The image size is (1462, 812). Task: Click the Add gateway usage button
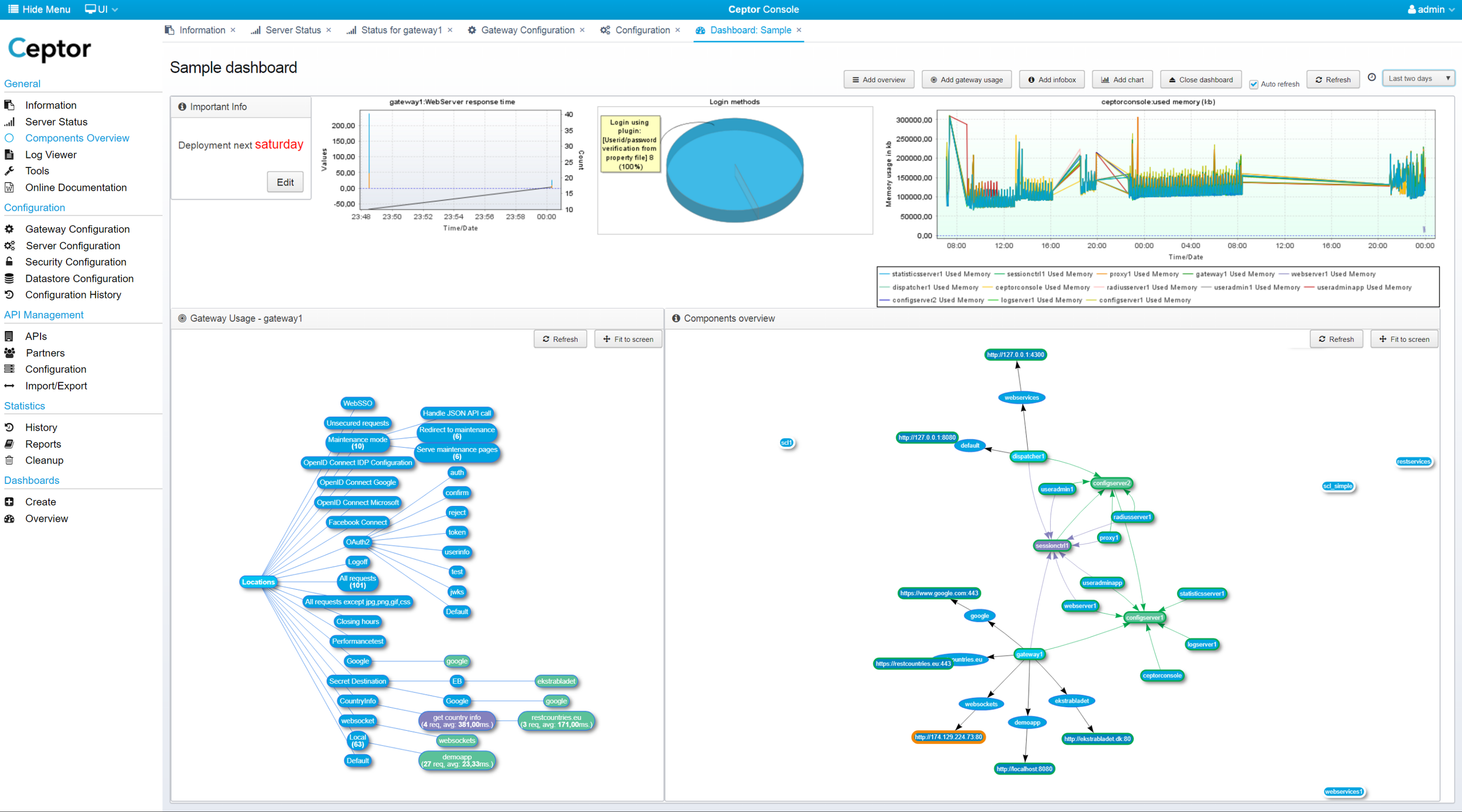[966, 80]
